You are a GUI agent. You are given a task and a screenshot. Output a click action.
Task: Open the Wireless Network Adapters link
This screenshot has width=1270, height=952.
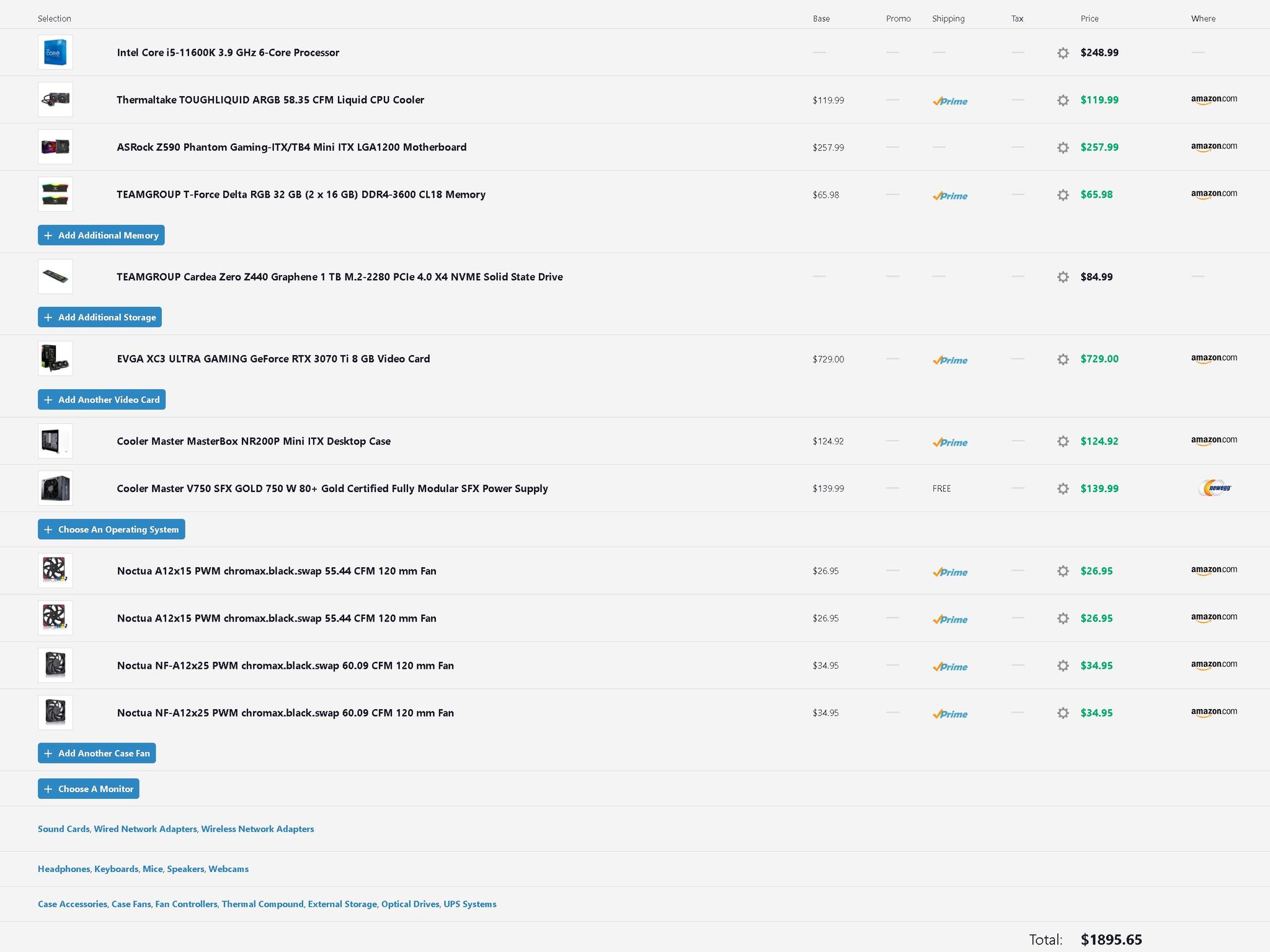click(x=257, y=829)
